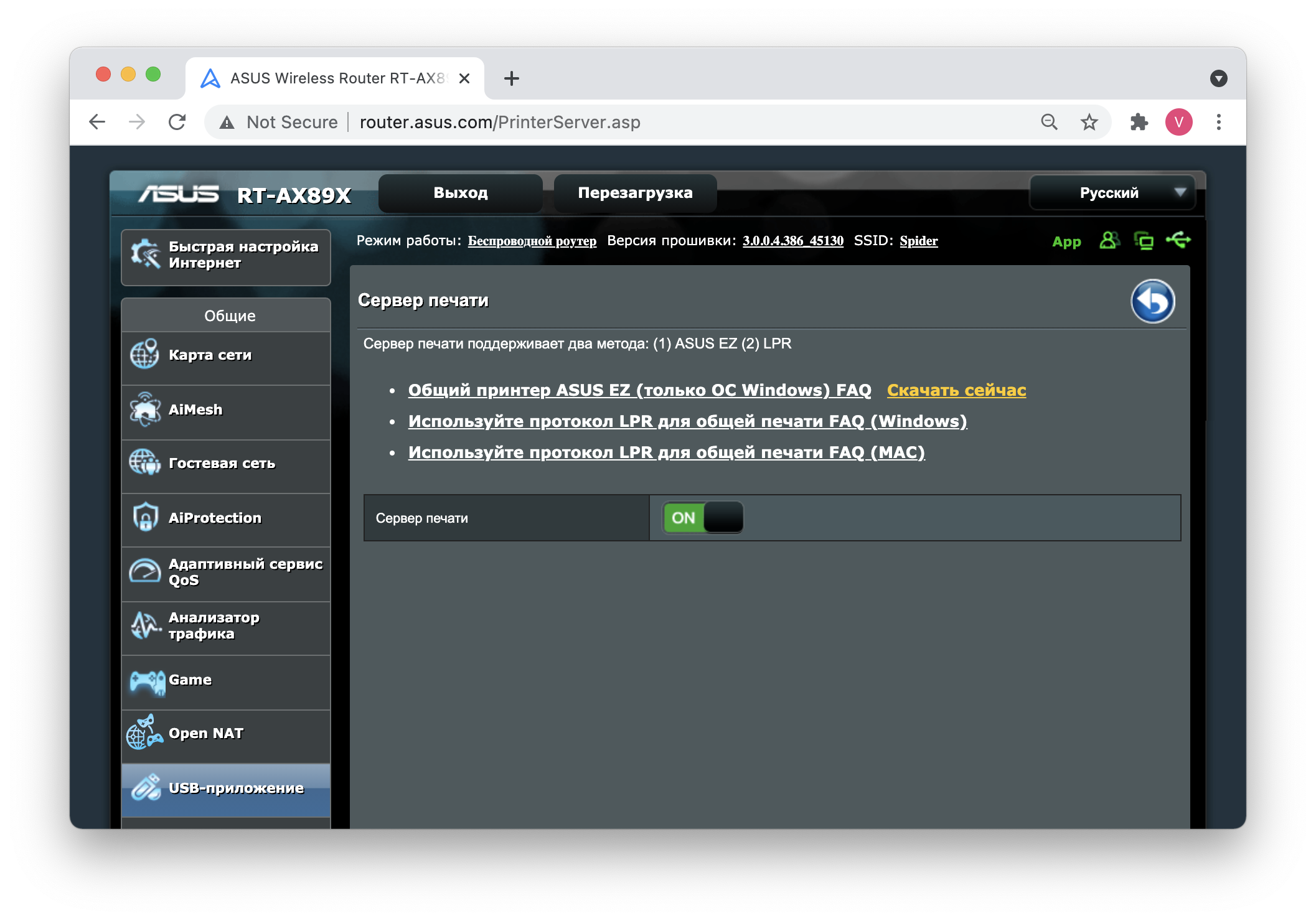Click the back arrow round icon

(x=1152, y=301)
